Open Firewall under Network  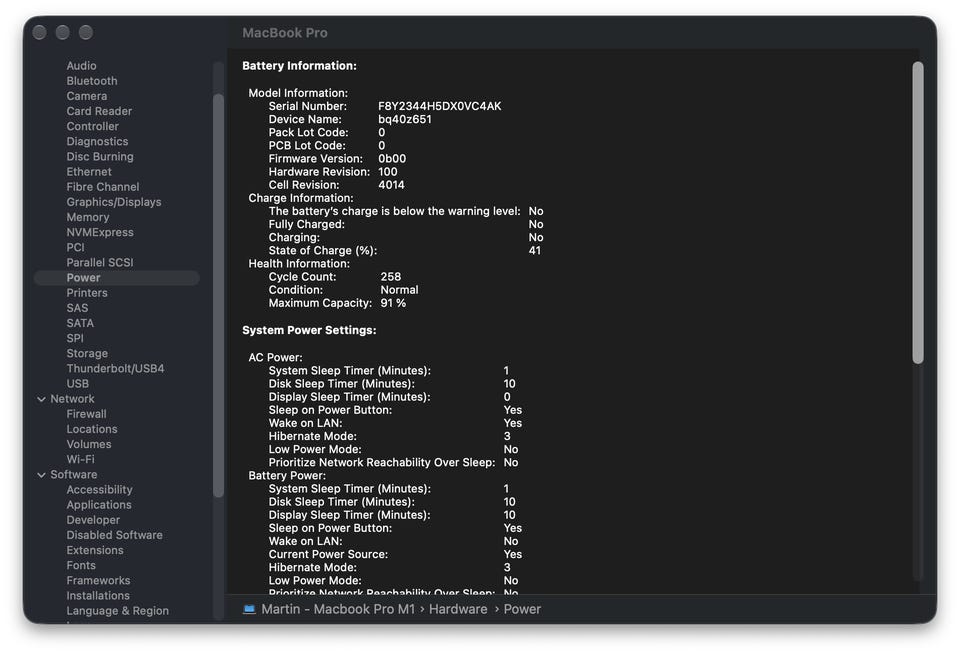pos(86,415)
